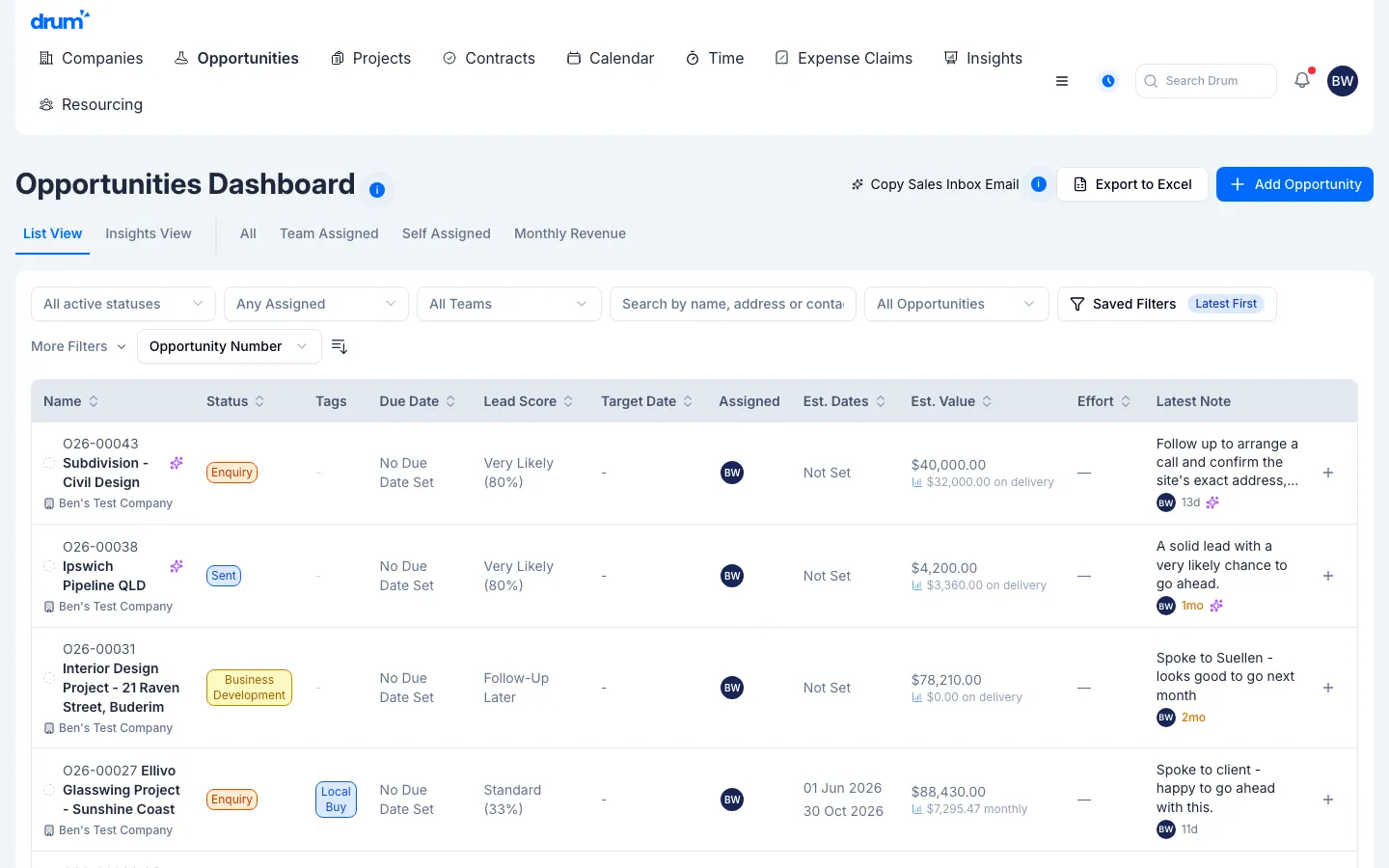Sort by Lead Score column header

(528, 401)
